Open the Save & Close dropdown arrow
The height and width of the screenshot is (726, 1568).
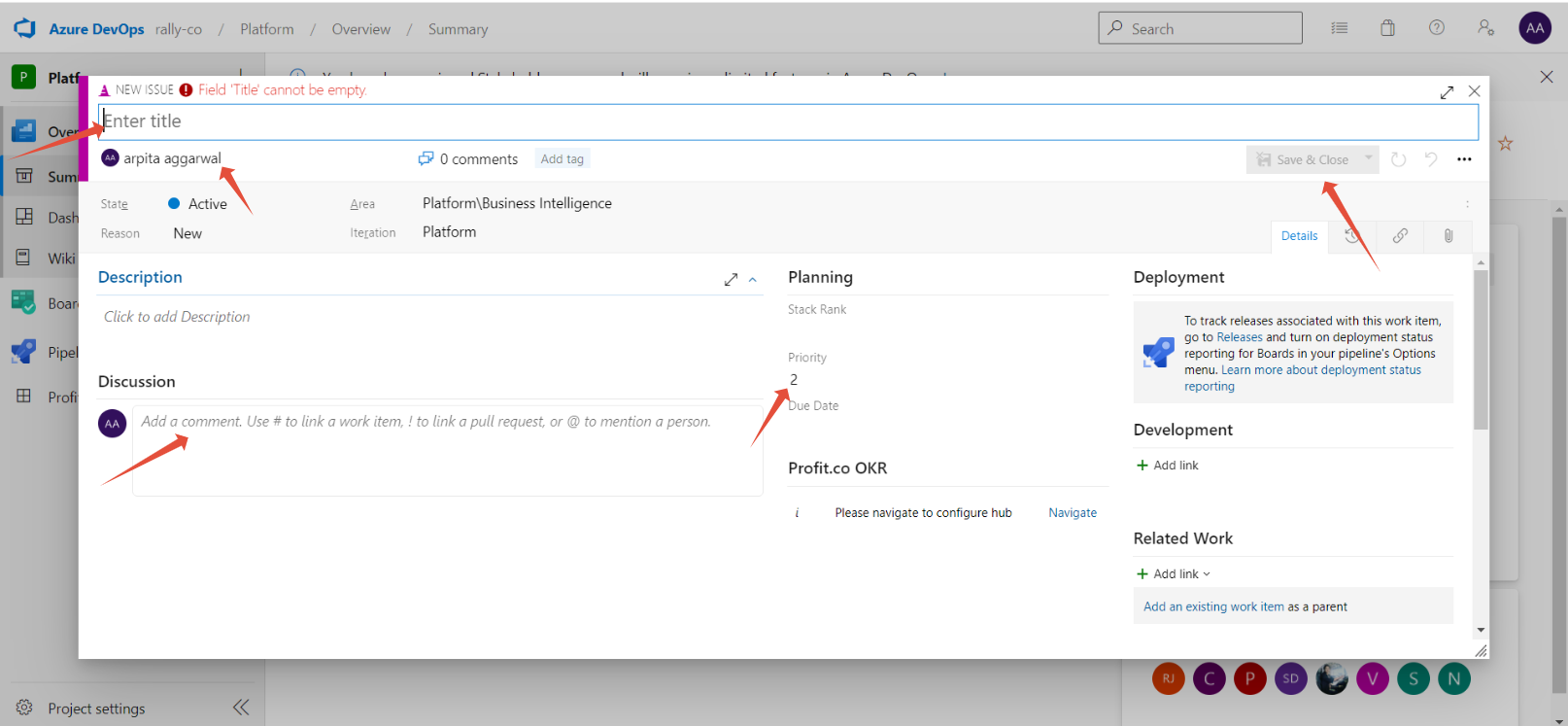coord(1368,158)
